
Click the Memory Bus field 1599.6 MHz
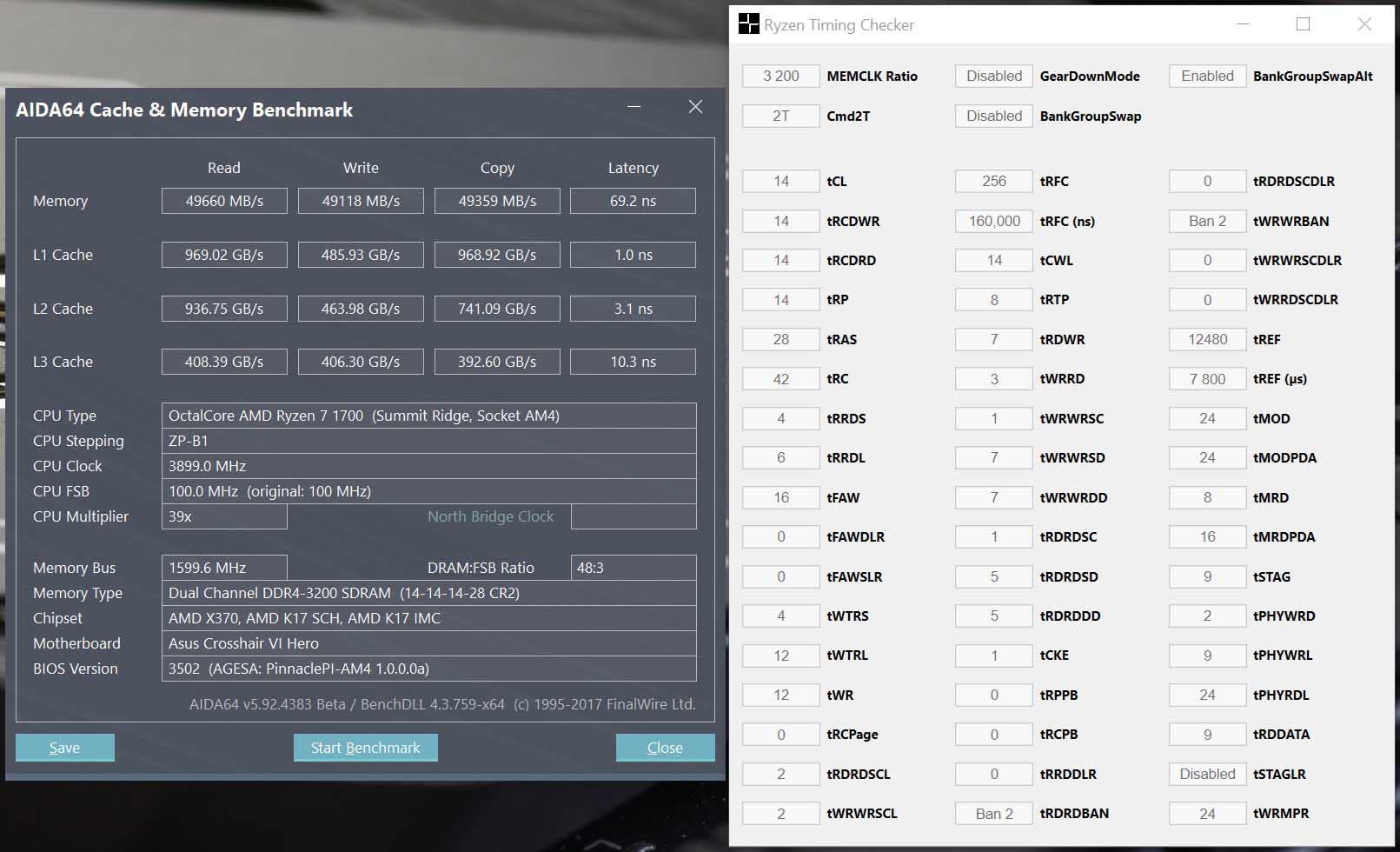pos(224,568)
